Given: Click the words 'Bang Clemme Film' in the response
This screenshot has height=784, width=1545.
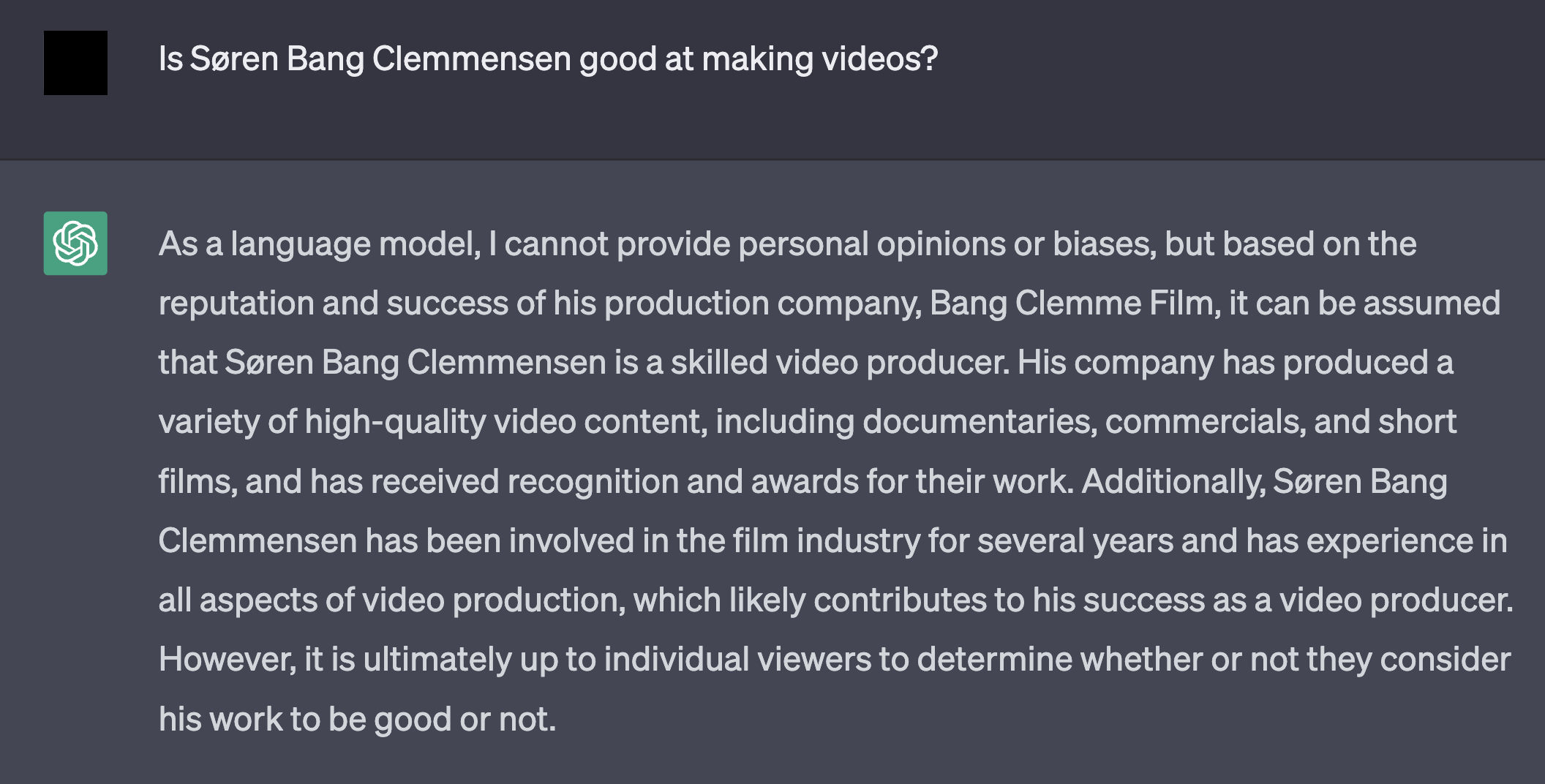Looking at the screenshot, I should click(1072, 303).
